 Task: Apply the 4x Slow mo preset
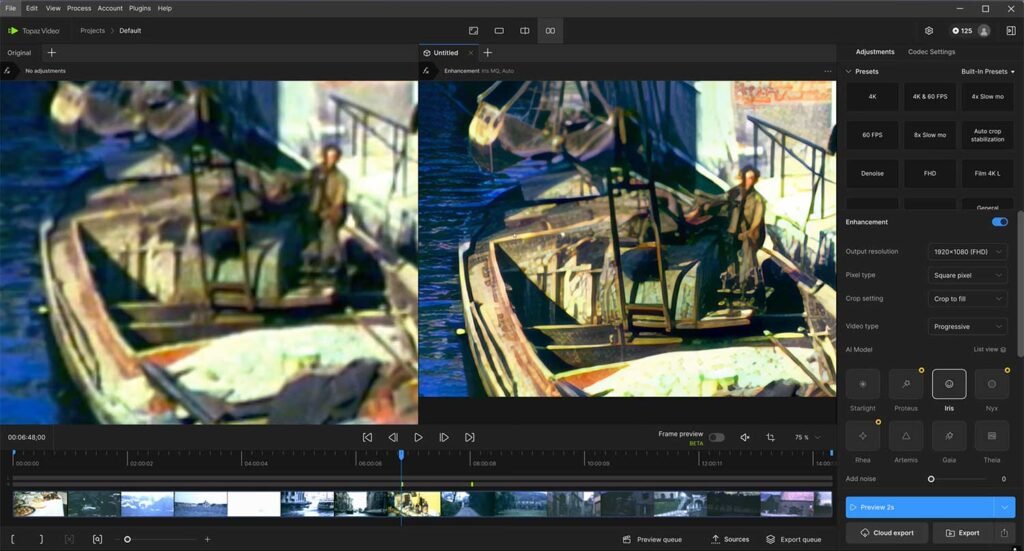tap(987, 97)
